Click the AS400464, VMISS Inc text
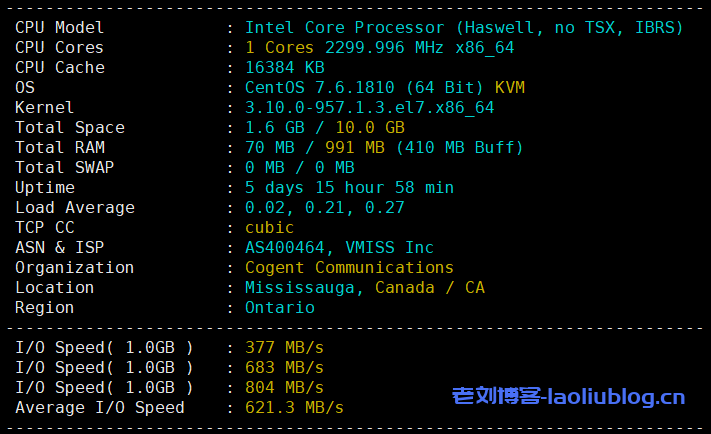Image resolution: width=711 pixels, height=434 pixels. click(x=339, y=248)
